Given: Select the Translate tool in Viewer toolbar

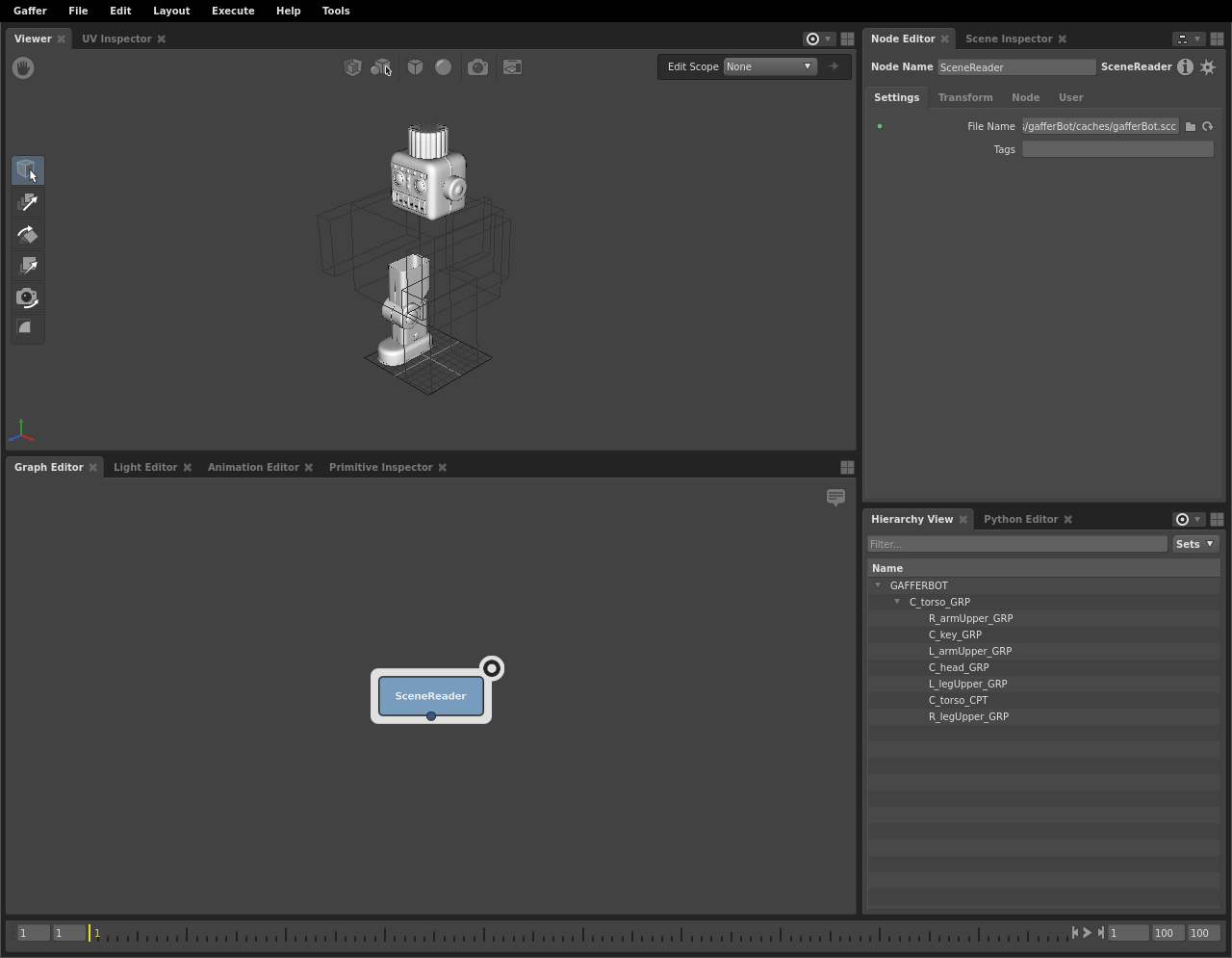Looking at the screenshot, I should [x=28, y=202].
